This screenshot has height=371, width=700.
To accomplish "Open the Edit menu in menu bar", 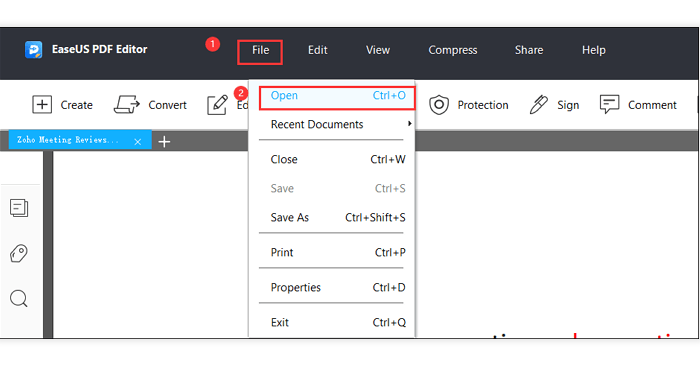I will click(x=317, y=50).
